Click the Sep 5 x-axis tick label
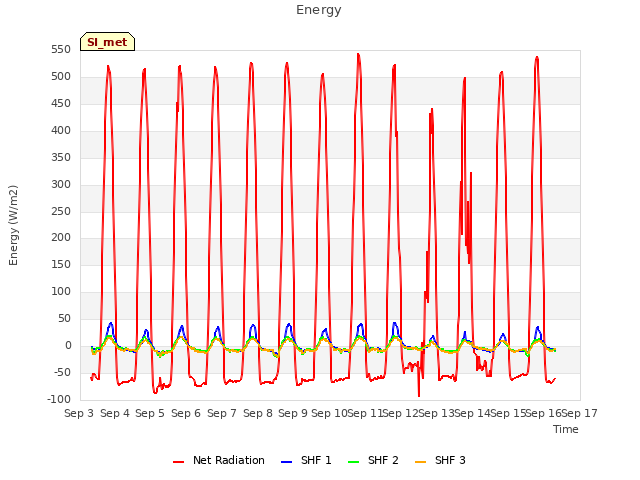Image resolution: width=640 pixels, height=480 pixels. tap(150, 413)
